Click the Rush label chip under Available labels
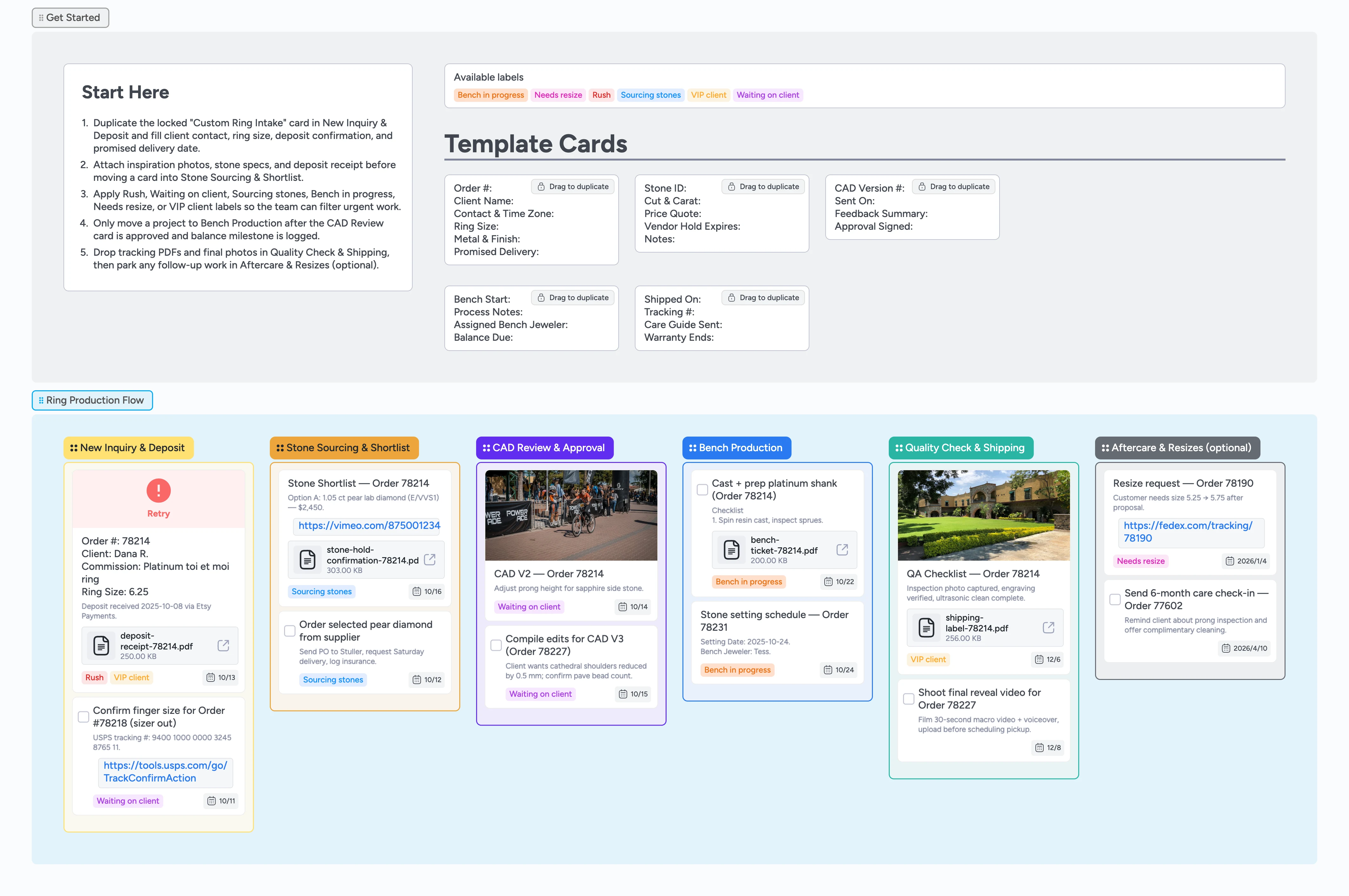The width and height of the screenshot is (1349, 896). [x=601, y=95]
